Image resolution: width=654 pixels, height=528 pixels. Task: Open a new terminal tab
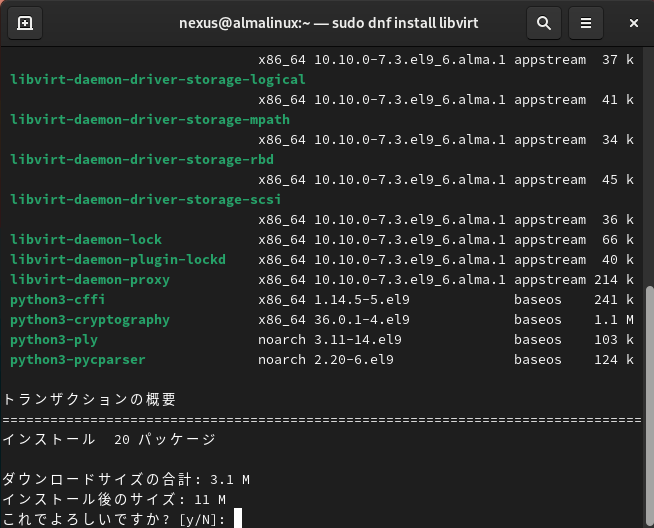point(25,22)
